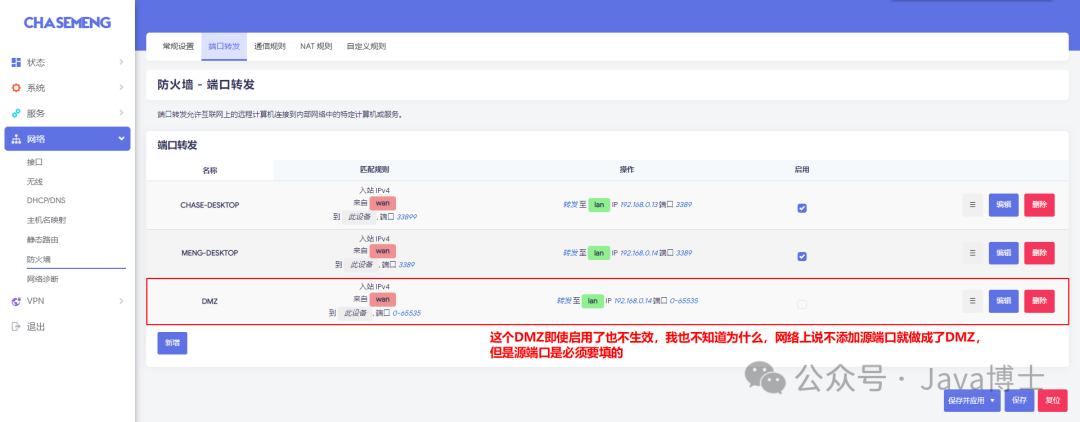Click the System gear icon in sidebar
This screenshot has width=1080, height=422.
[16, 88]
